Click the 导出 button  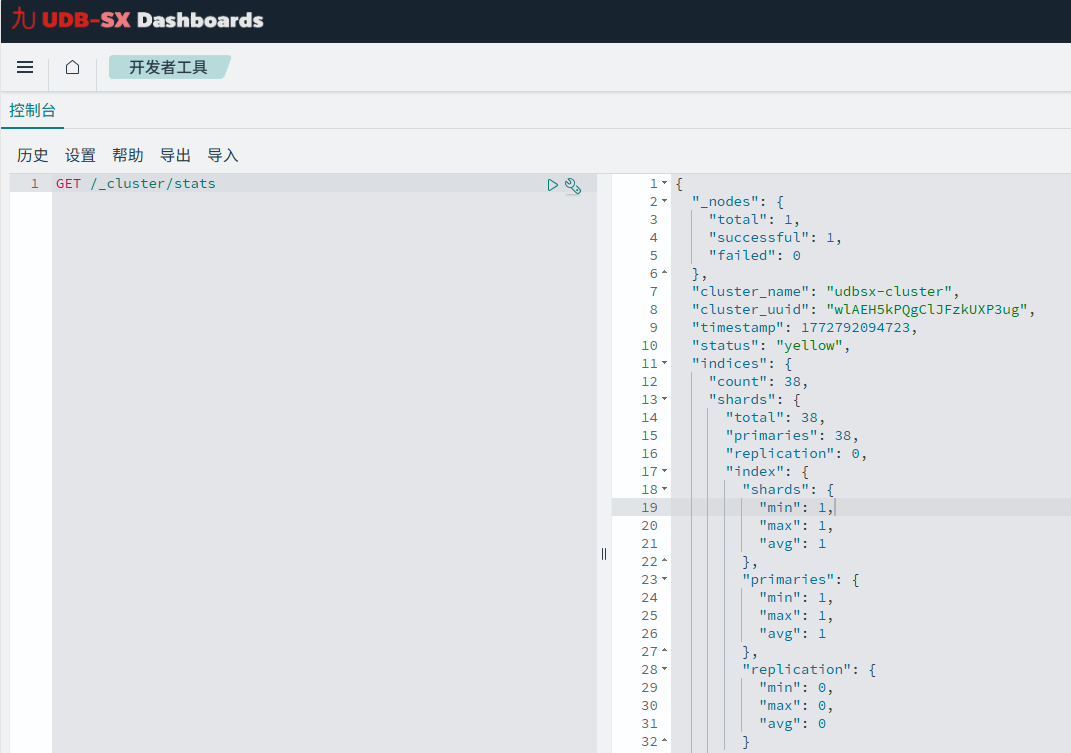point(174,155)
